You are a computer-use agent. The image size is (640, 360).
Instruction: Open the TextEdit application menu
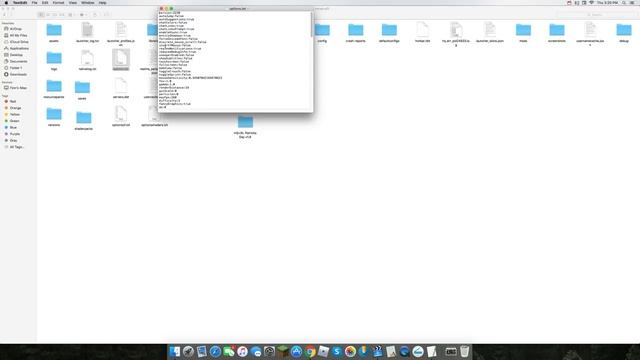coord(20,3)
